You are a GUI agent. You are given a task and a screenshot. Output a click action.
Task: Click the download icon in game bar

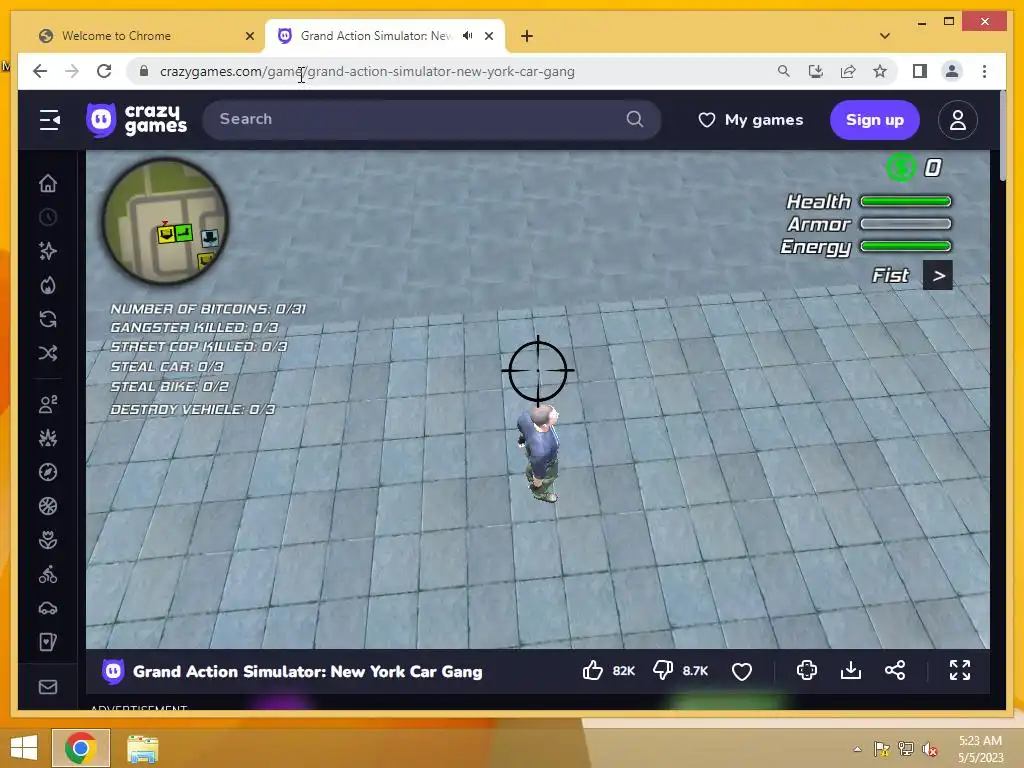click(850, 670)
